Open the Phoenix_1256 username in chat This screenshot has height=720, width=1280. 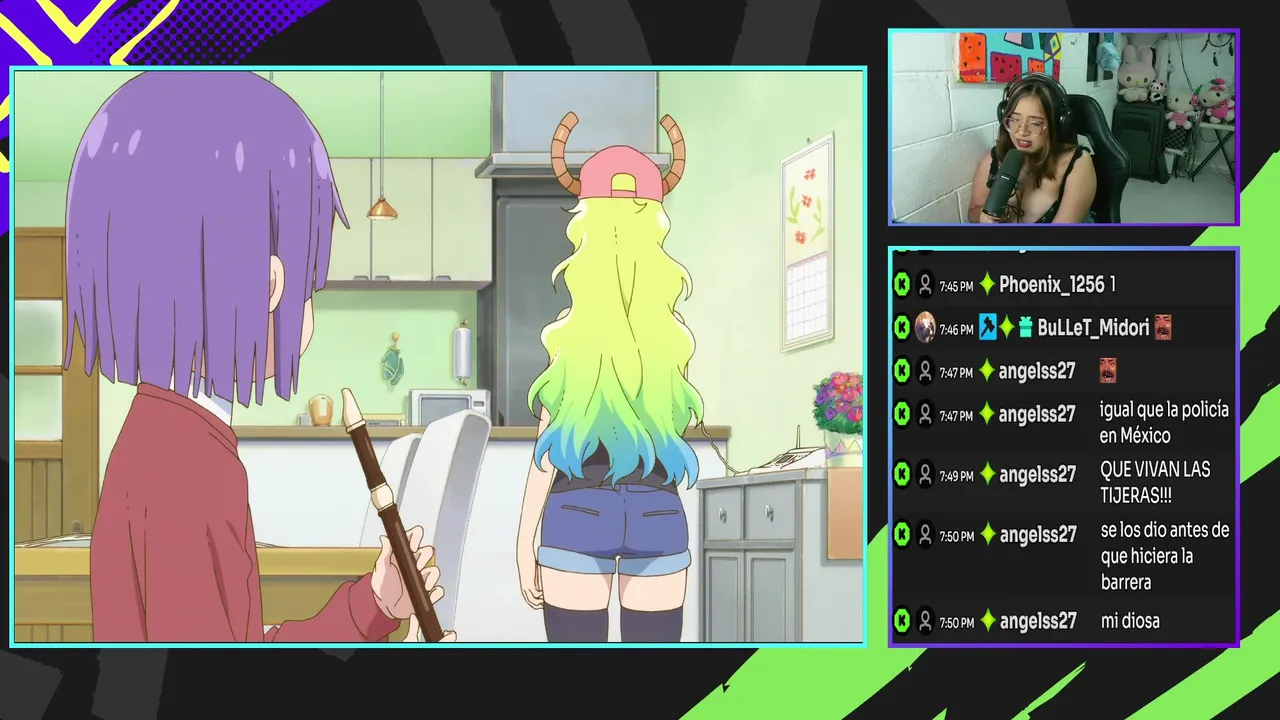point(1052,285)
